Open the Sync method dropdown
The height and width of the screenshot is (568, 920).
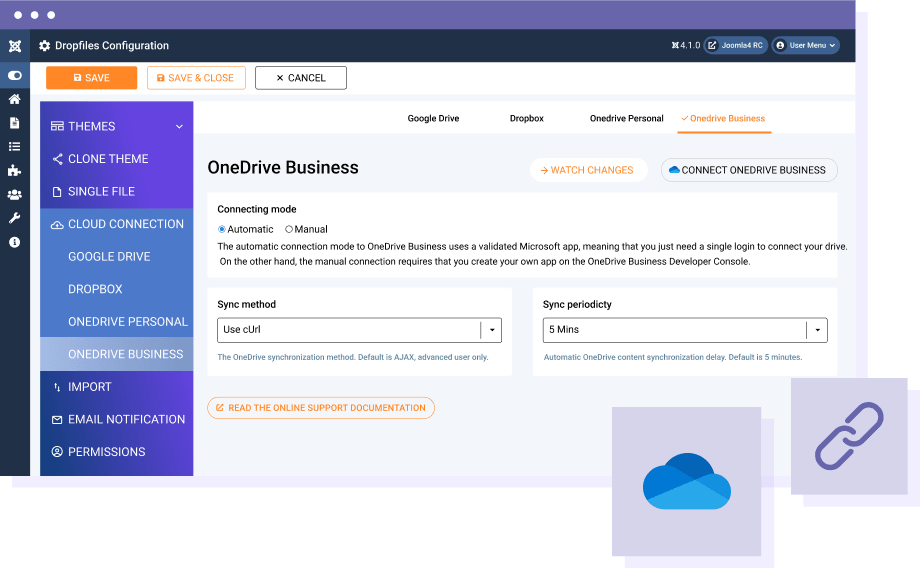(x=359, y=330)
